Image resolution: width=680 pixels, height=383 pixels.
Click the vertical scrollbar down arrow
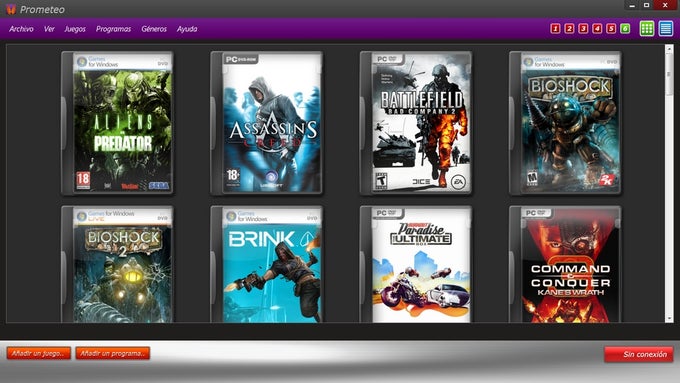tap(669, 319)
